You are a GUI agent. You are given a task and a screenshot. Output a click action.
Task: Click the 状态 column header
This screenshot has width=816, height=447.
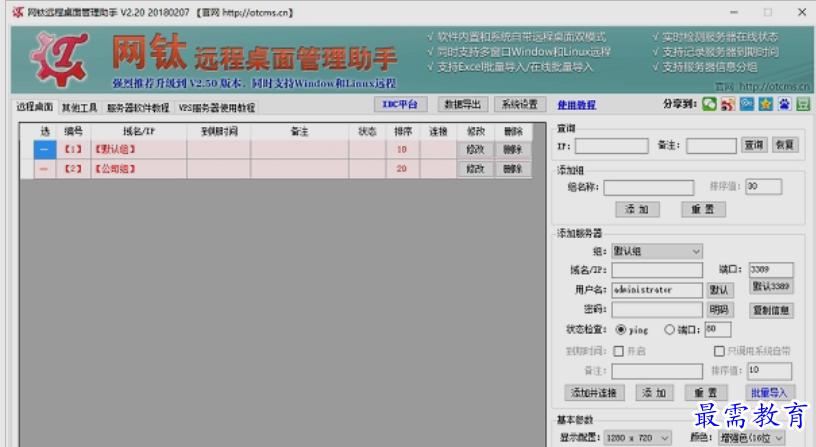pyautogui.click(x=367, y=132)
